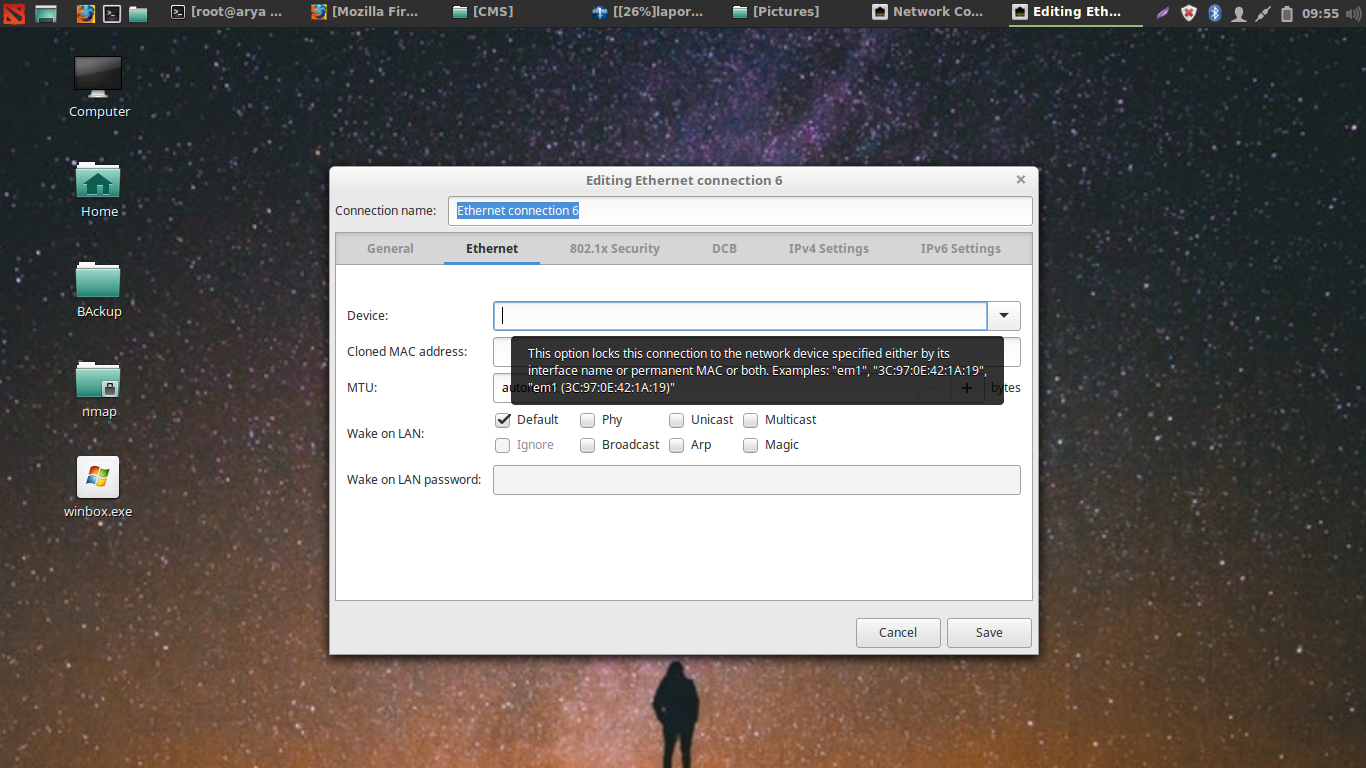Switch to the General tab
1366x768 pixels.
390,248
